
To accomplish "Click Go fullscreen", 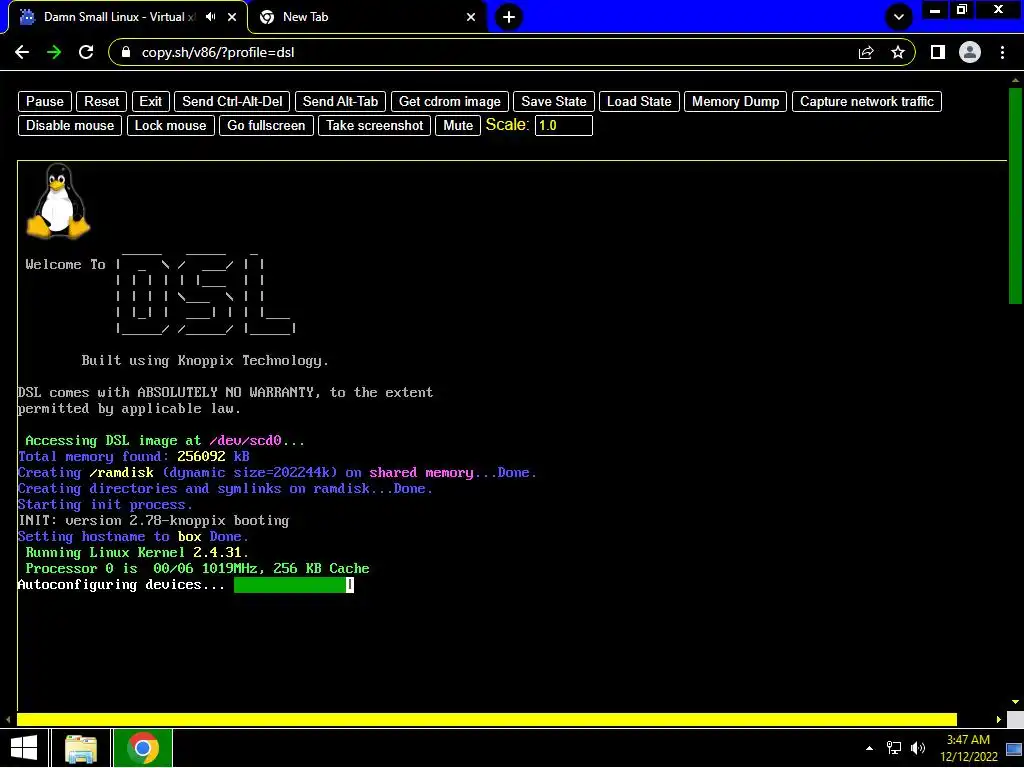I will click(x=266, y=125).
